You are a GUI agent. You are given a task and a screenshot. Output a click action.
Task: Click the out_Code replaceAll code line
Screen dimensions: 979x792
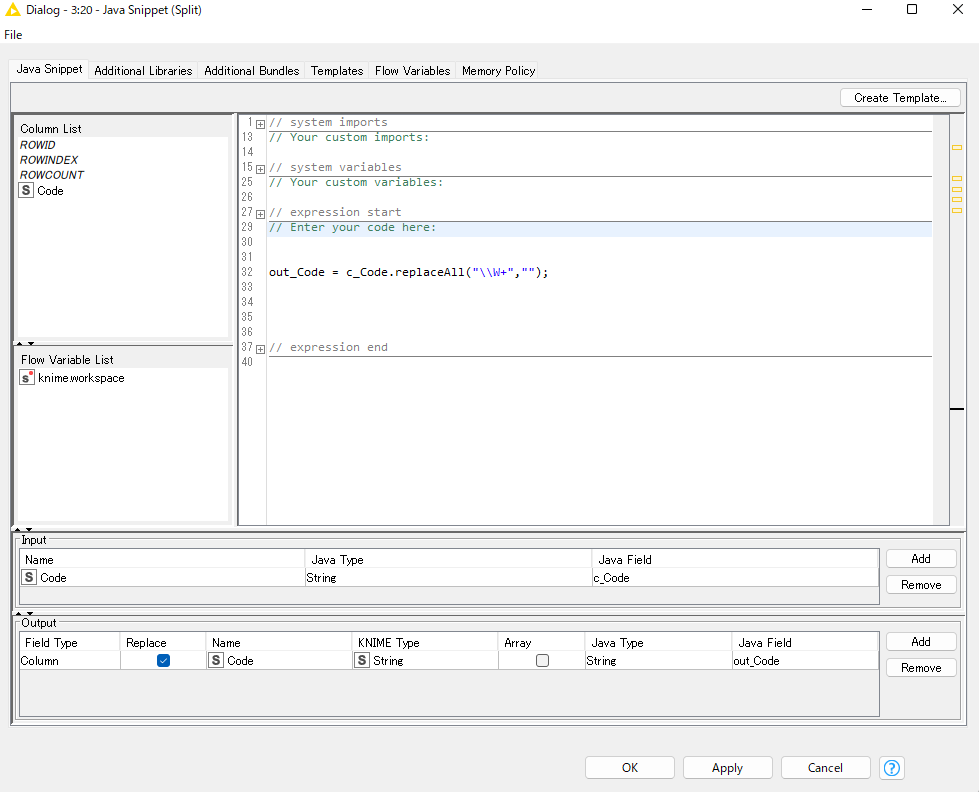point(408,272)
